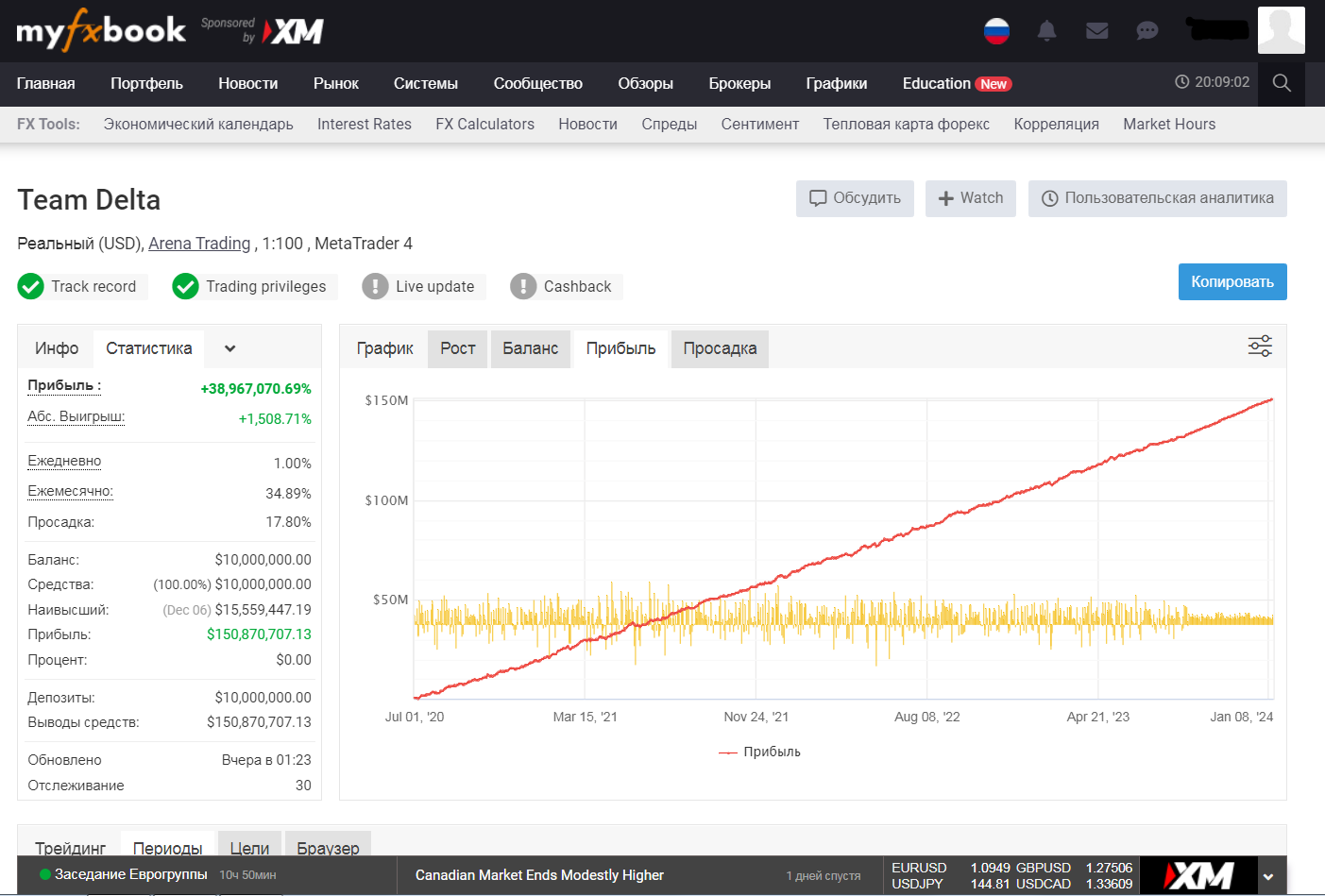Click the user avatar picture
The width and height of the screenshot is (1325, 896).
click(x=1282, y=29)
